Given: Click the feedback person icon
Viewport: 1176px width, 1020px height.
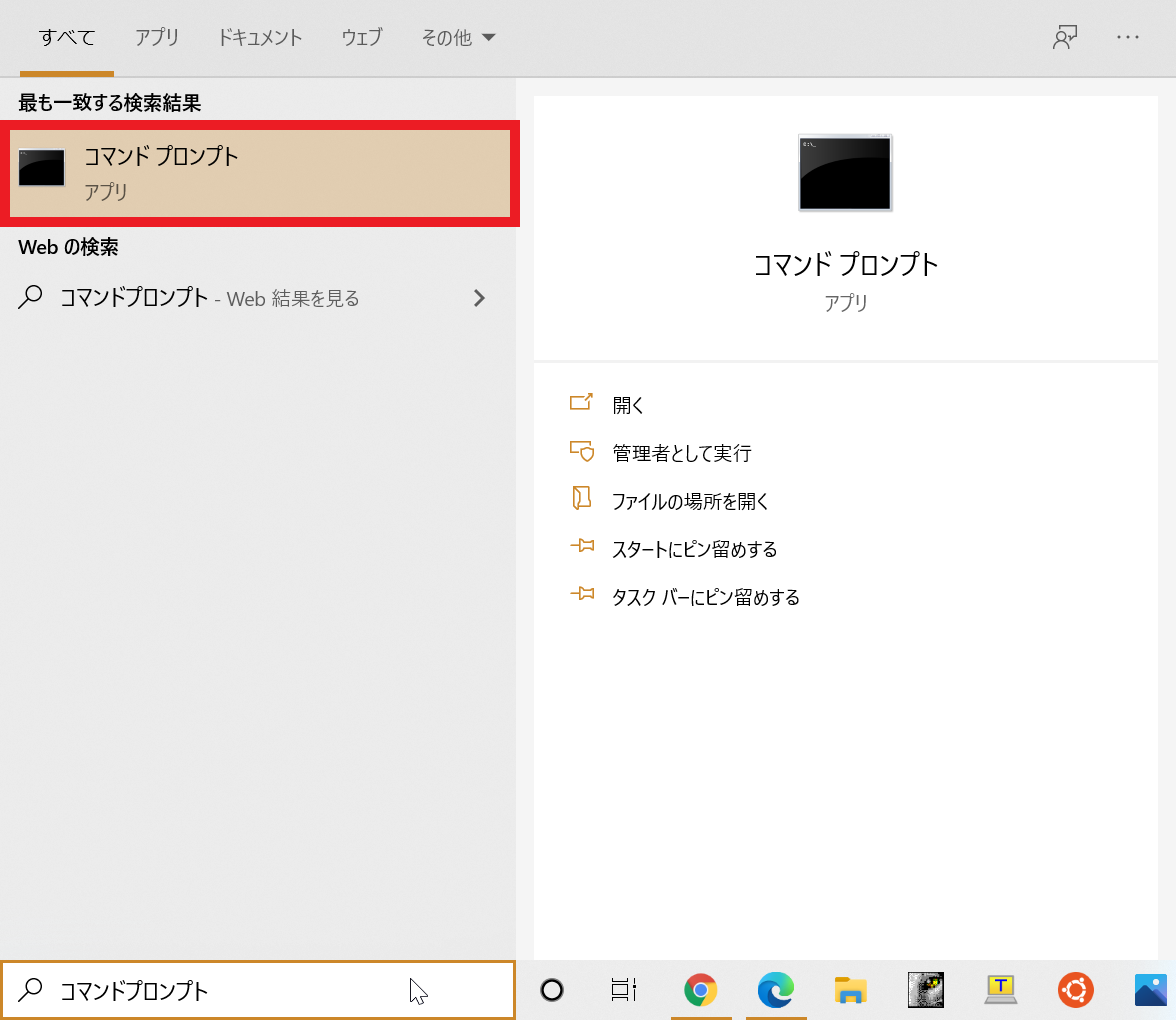Looking at the screenshot, I should coord(1065,37).
